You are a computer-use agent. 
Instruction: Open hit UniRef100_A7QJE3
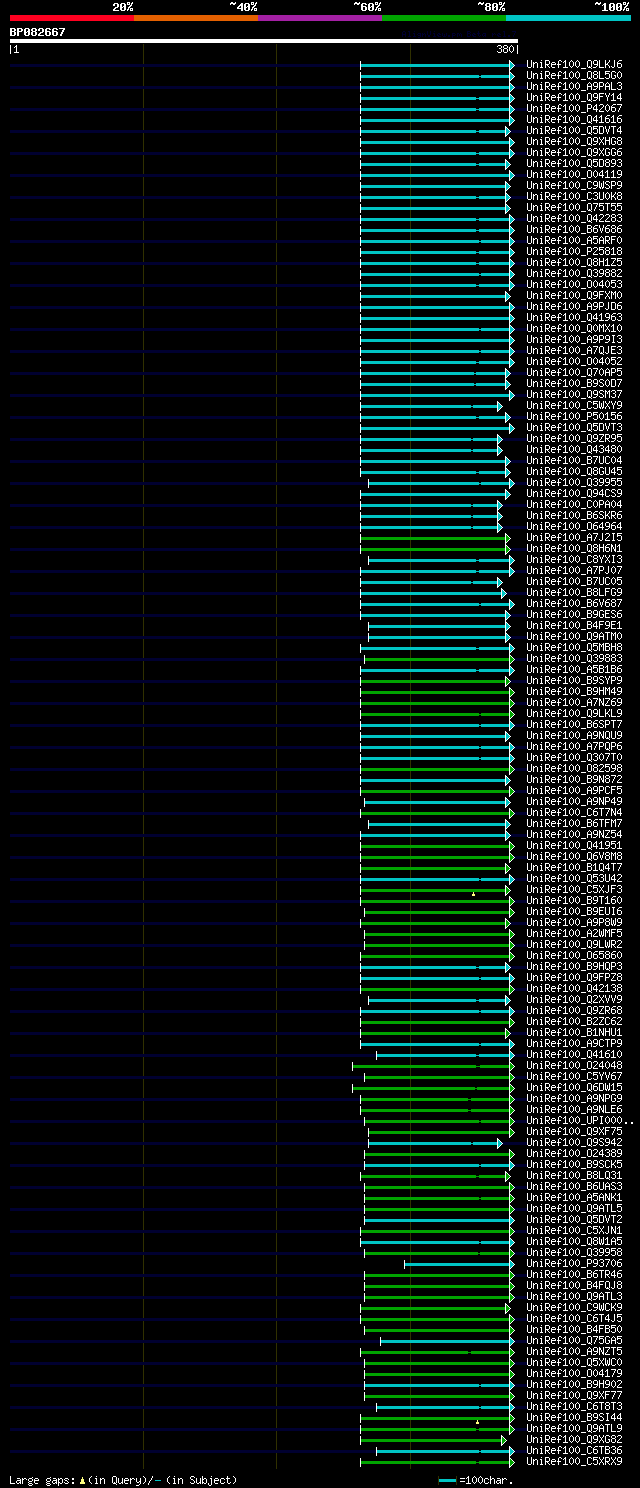(574, 351)
